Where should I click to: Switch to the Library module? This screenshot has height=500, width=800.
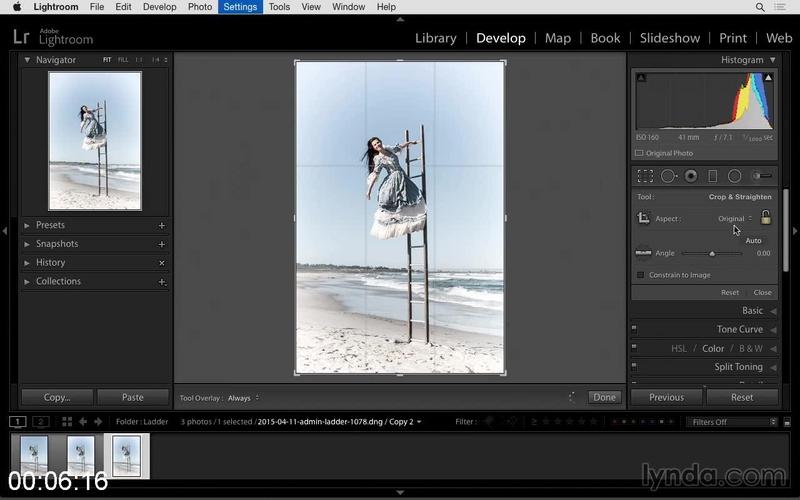tap(435, 38)
